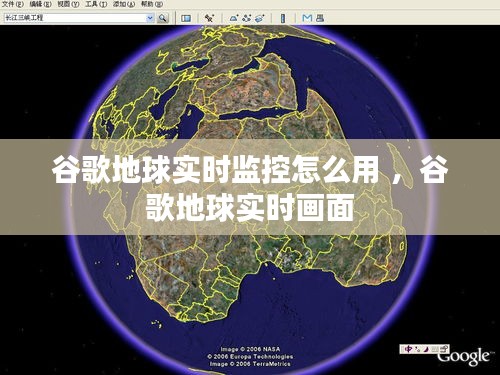Screen dimensions: 500x375
Task: Select the add placemark pin icon
Action: coord(209,18)
